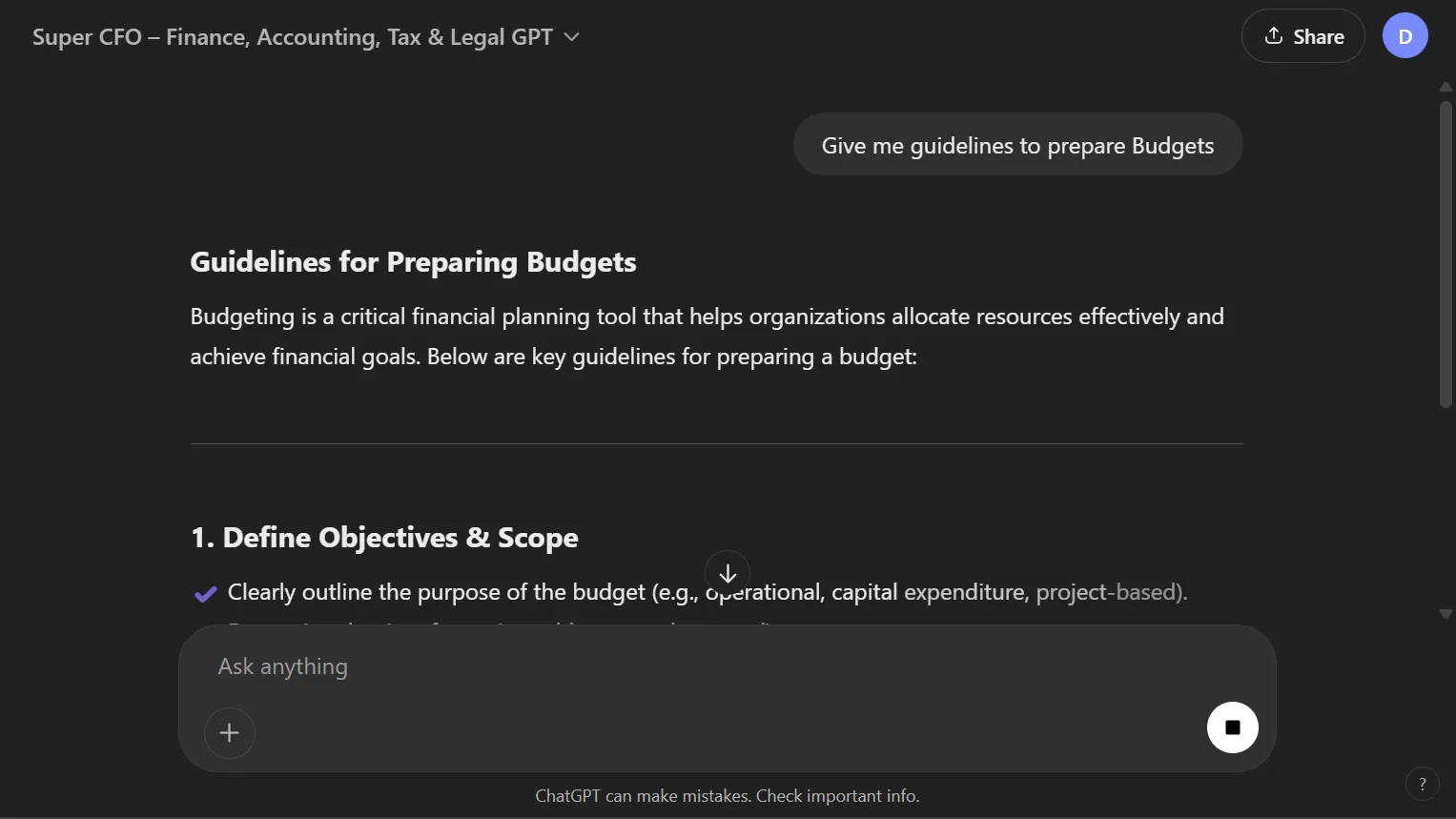The width and height of the screenshot is (1456, 819).
Task: Click the plus attach icon in composer
Action: click(230, 732)
